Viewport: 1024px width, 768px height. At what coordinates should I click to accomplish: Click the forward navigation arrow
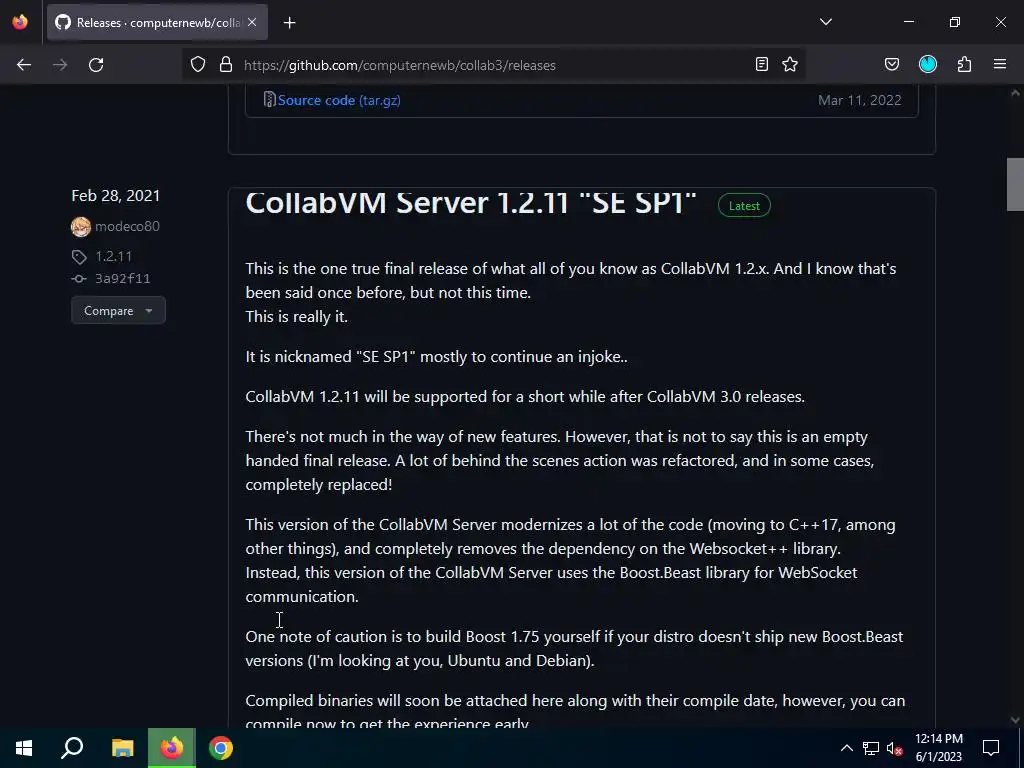[x=60, y=65]
